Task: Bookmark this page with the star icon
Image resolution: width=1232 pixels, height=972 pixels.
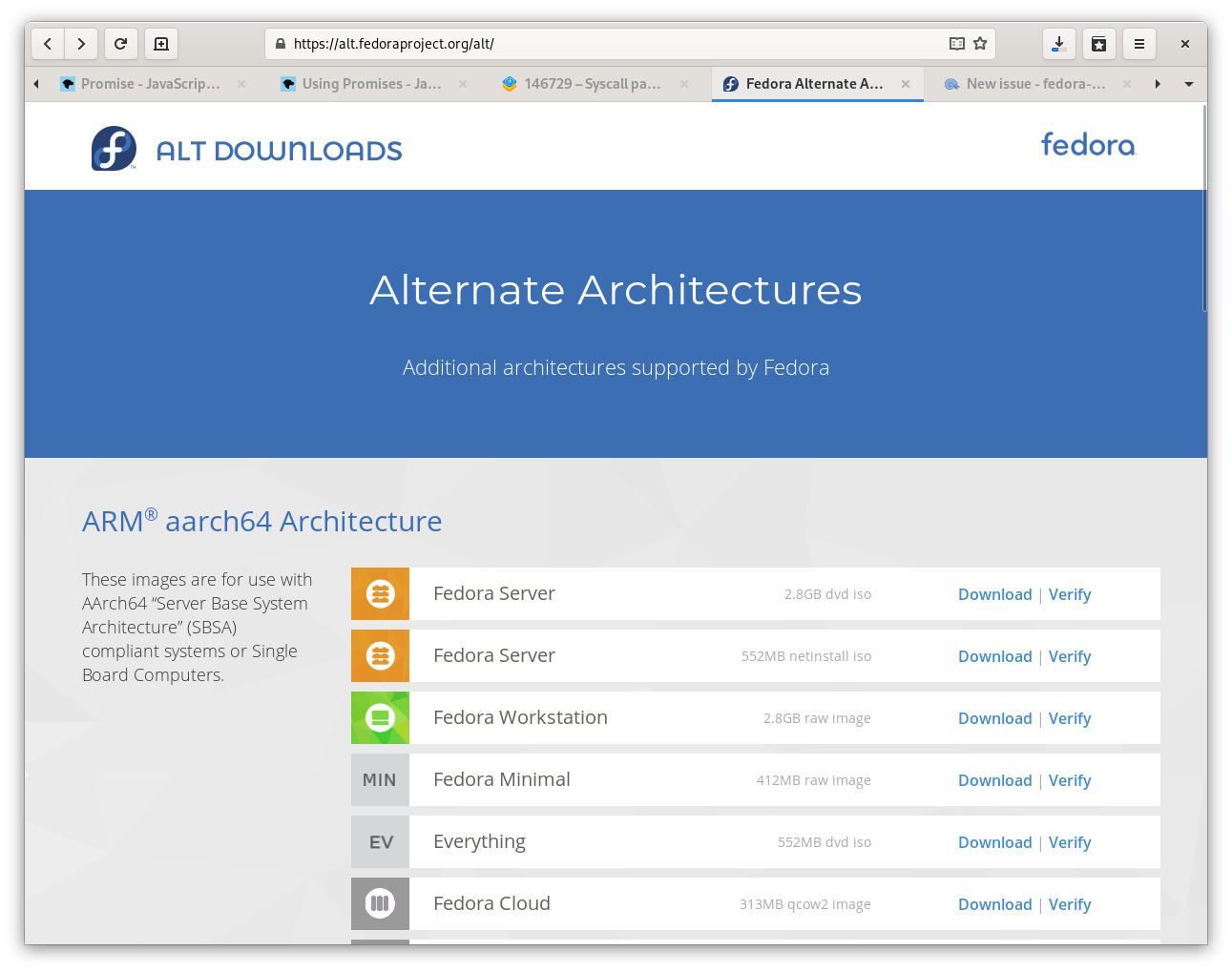Action: [980, 44]
